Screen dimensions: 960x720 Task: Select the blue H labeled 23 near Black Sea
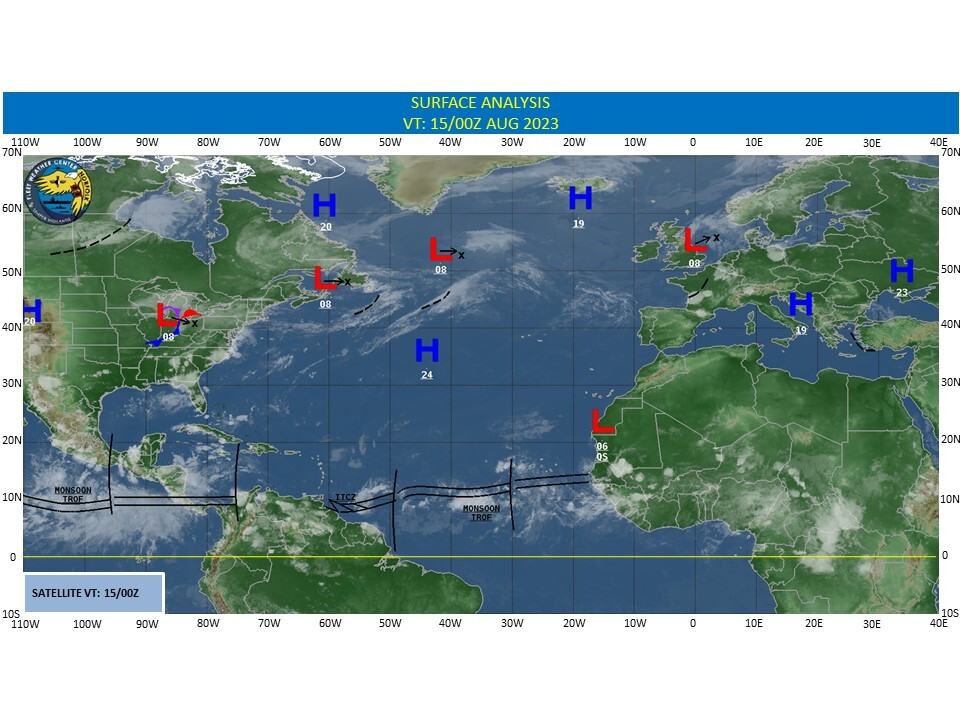point(901,271)
